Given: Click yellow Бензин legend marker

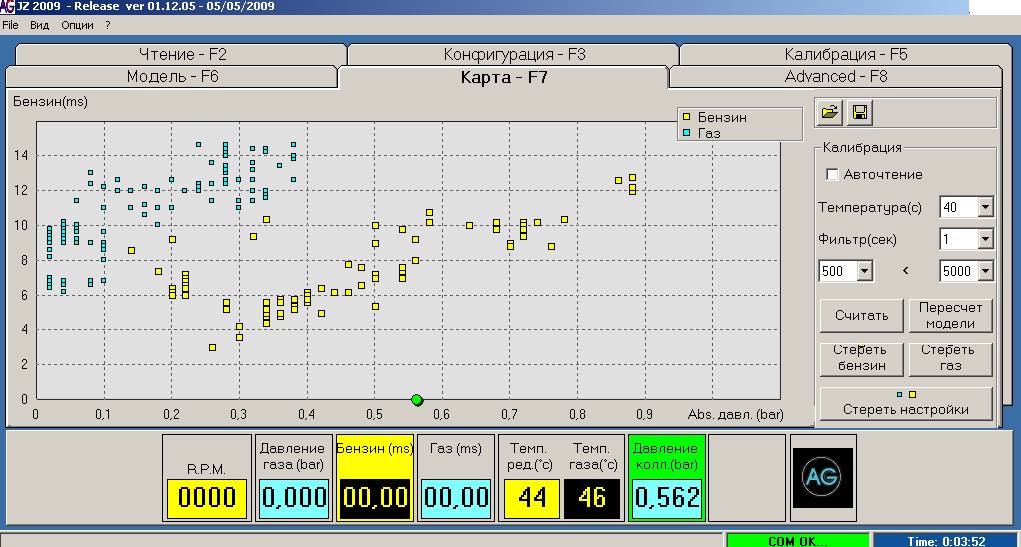Looking at the screenshot, I should [x=685, y=117].
